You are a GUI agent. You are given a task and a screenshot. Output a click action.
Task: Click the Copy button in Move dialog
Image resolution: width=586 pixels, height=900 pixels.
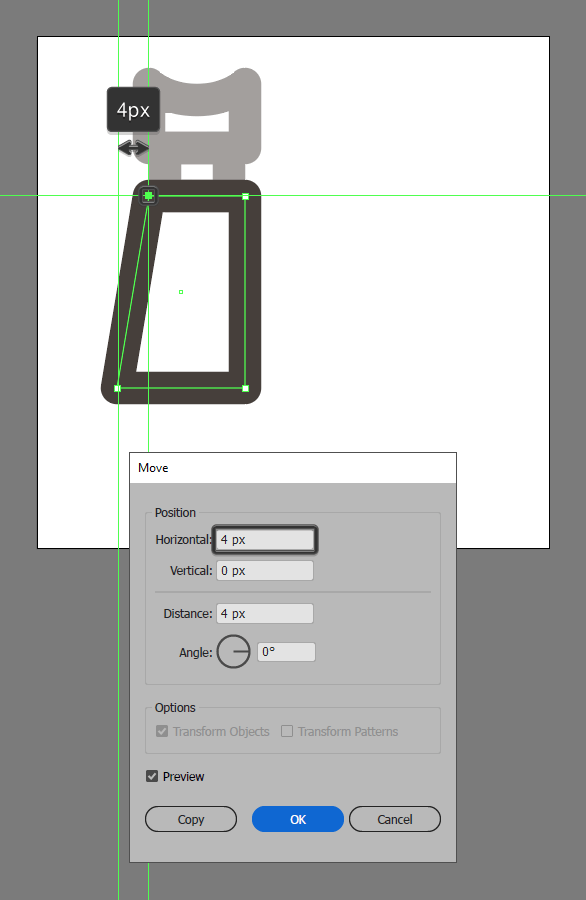pyautogui.click(x=191, y=819)
